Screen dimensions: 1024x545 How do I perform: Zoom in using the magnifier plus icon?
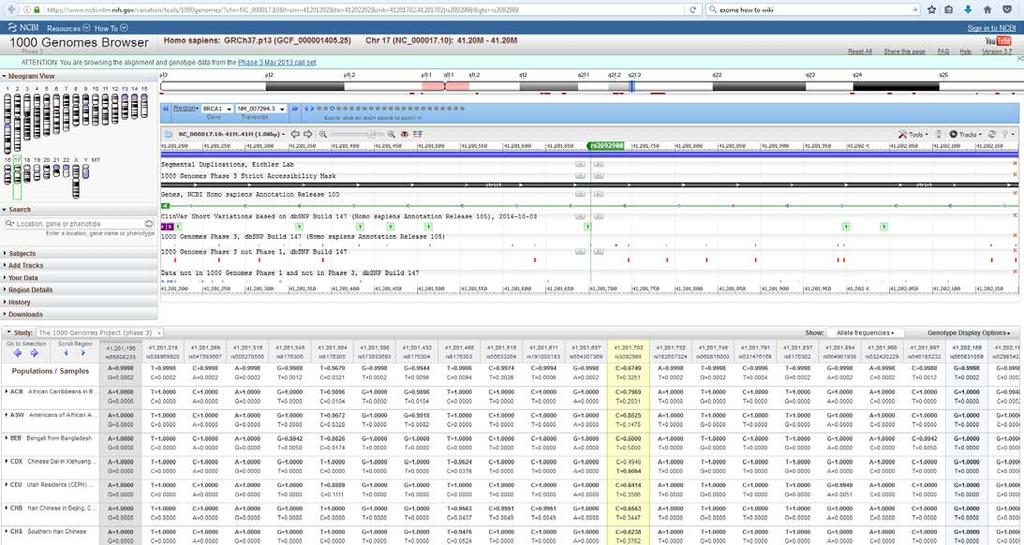(391, 134)
